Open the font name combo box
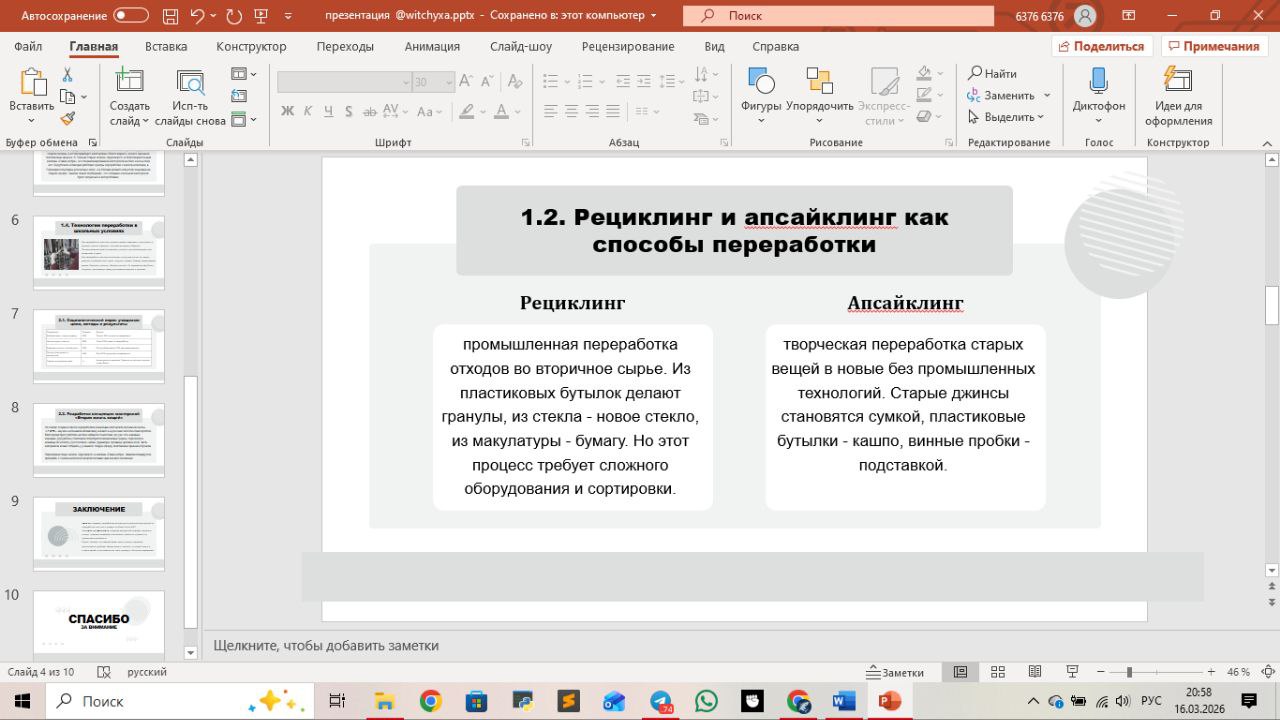Viewport: 1280px width, 720px height. pyautogui.click(x=344, y=82)
